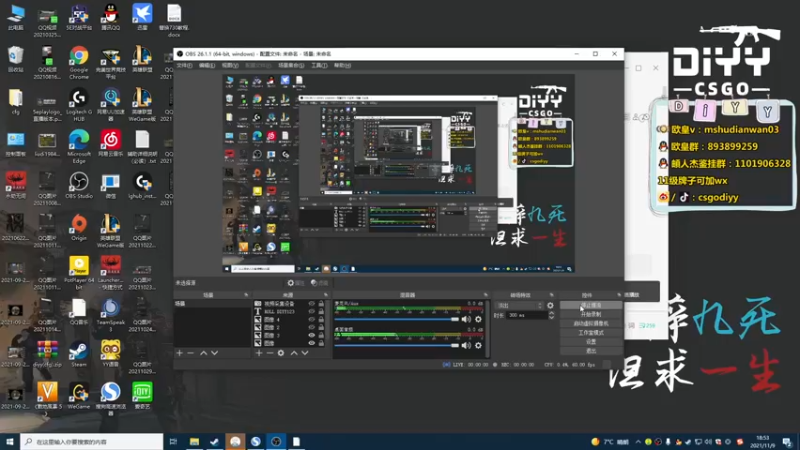
Task: Select the TeamSpeak 3 desktop icon
Action: [x=110, y=315]
